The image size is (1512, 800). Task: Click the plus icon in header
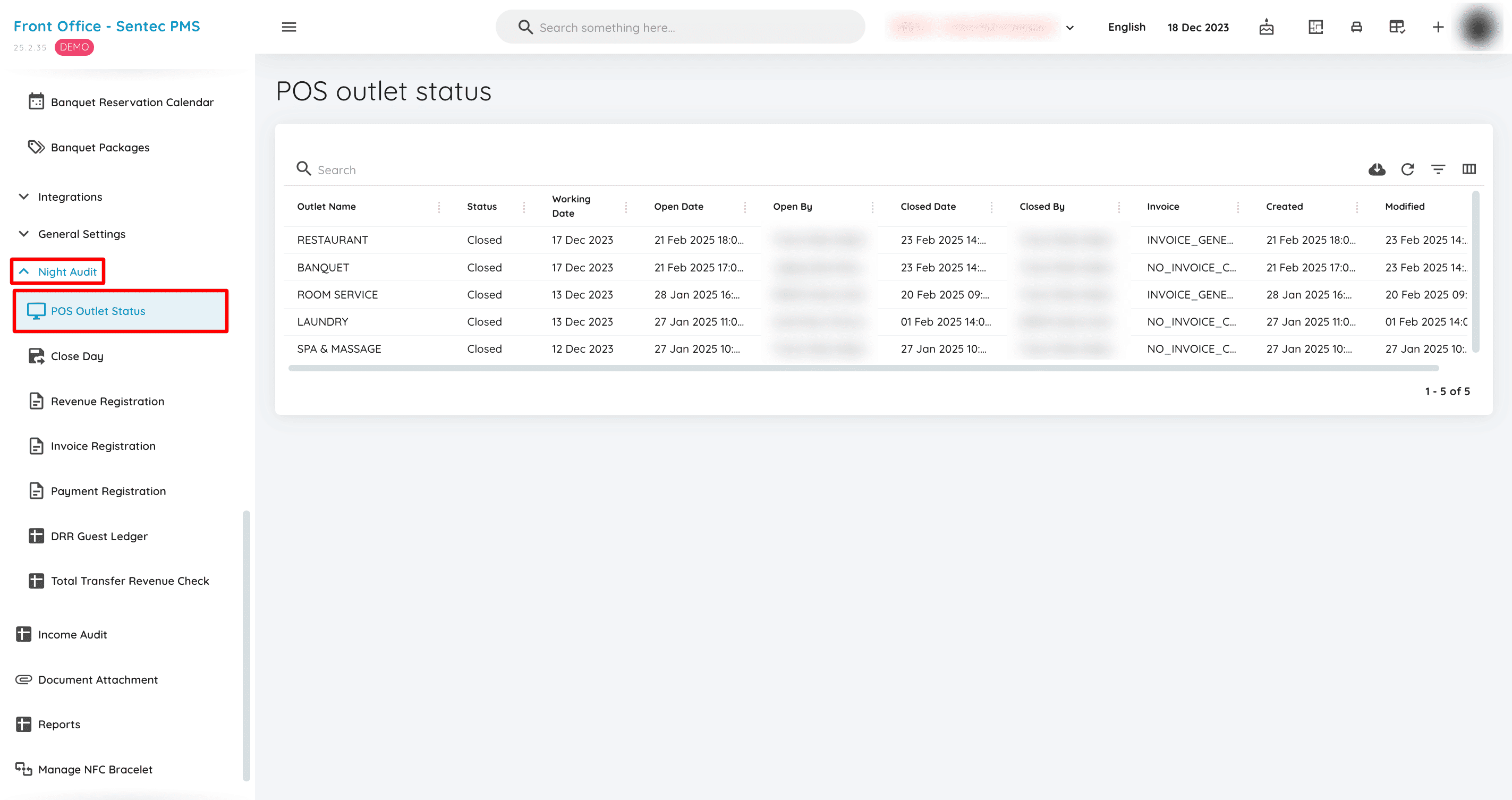tap(1438, 27)
